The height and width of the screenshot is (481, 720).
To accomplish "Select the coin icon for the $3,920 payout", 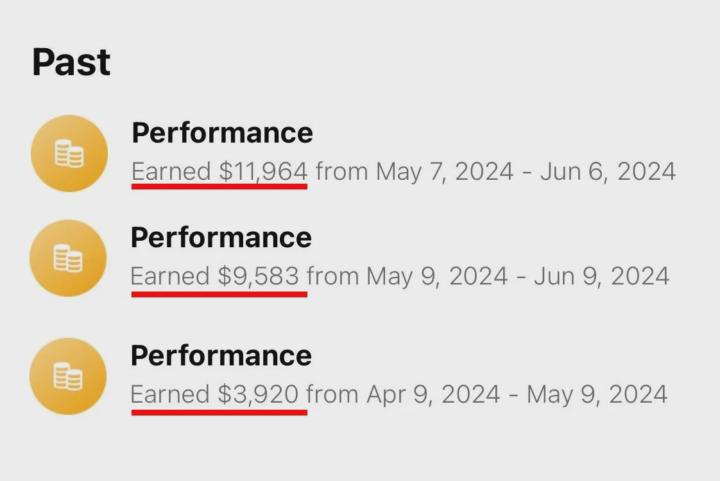I will [x=69, y=376].
